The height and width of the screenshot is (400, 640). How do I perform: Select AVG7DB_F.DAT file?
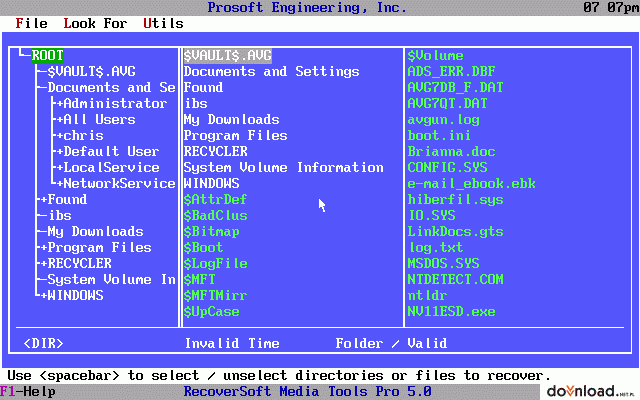456,87
